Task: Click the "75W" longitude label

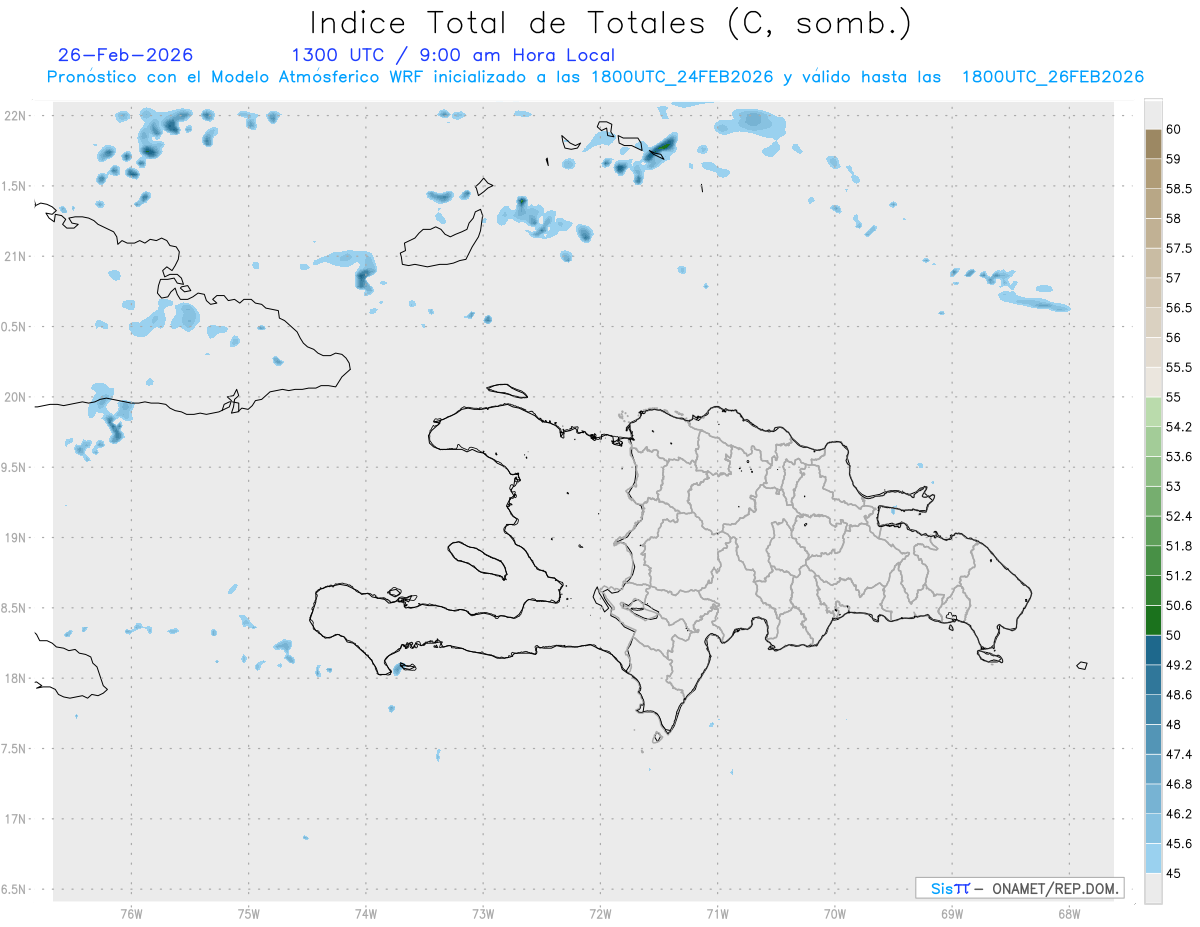Action: [x=249, y=913]
